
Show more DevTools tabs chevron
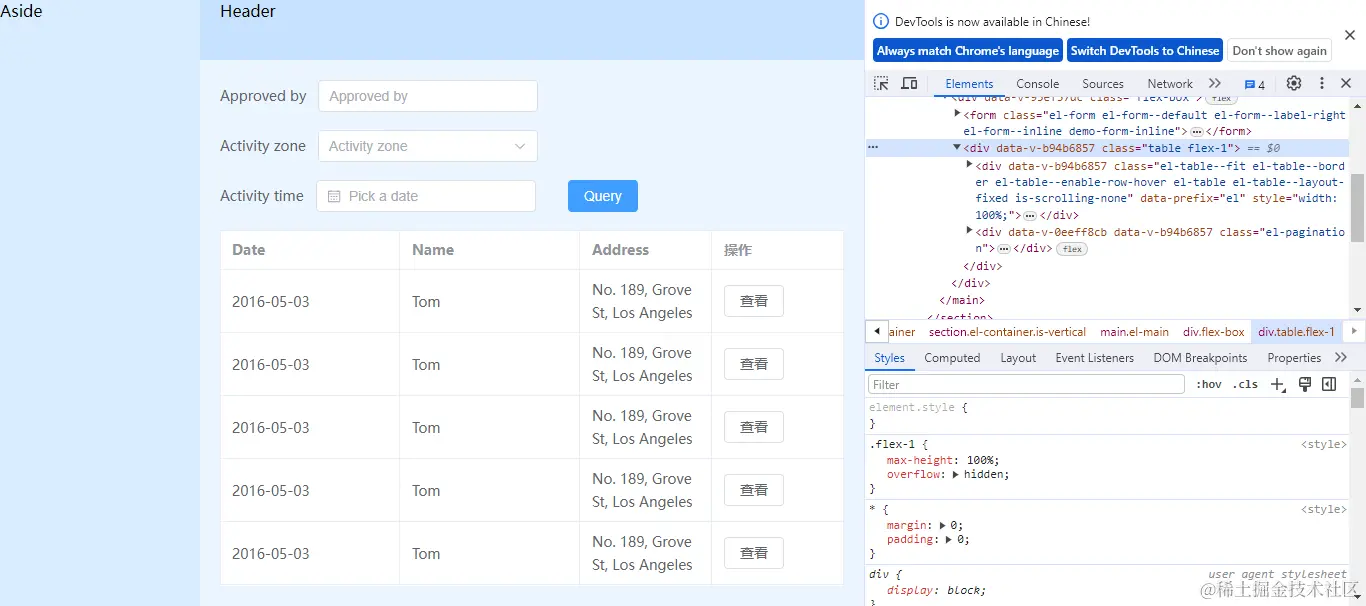pyautogui.click(x=1215, y=84)
